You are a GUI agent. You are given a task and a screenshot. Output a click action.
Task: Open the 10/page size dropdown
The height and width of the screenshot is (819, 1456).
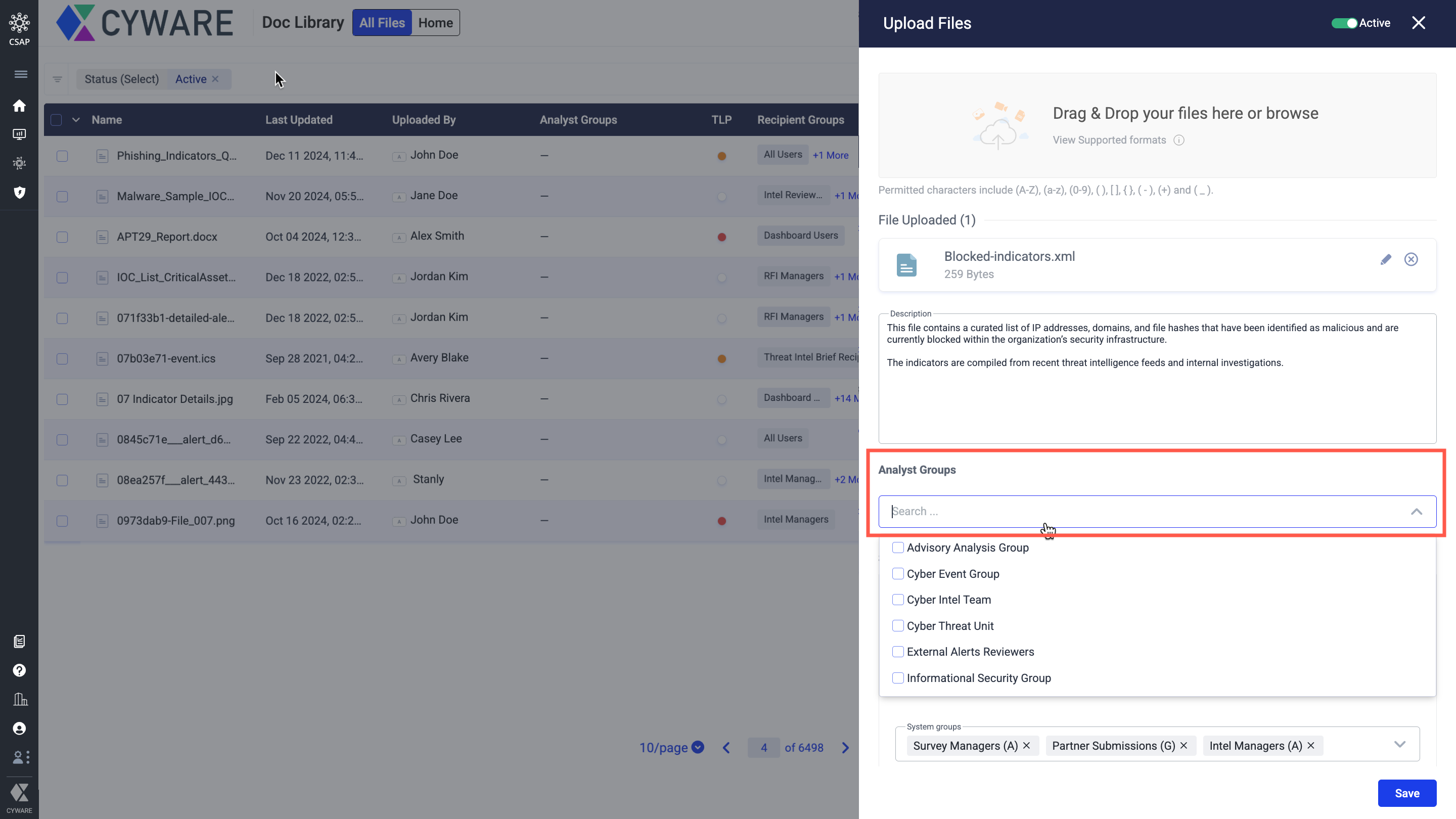(x=671, y=748)
